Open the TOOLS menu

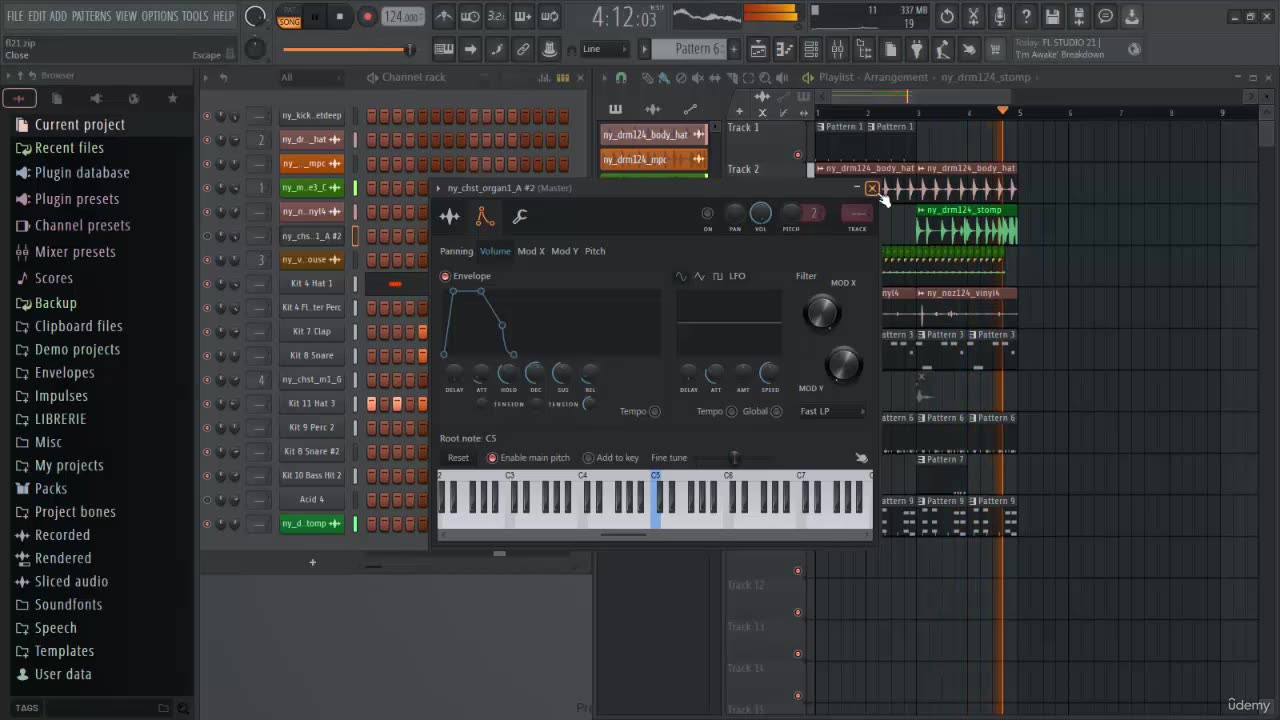tap(195, 16)
